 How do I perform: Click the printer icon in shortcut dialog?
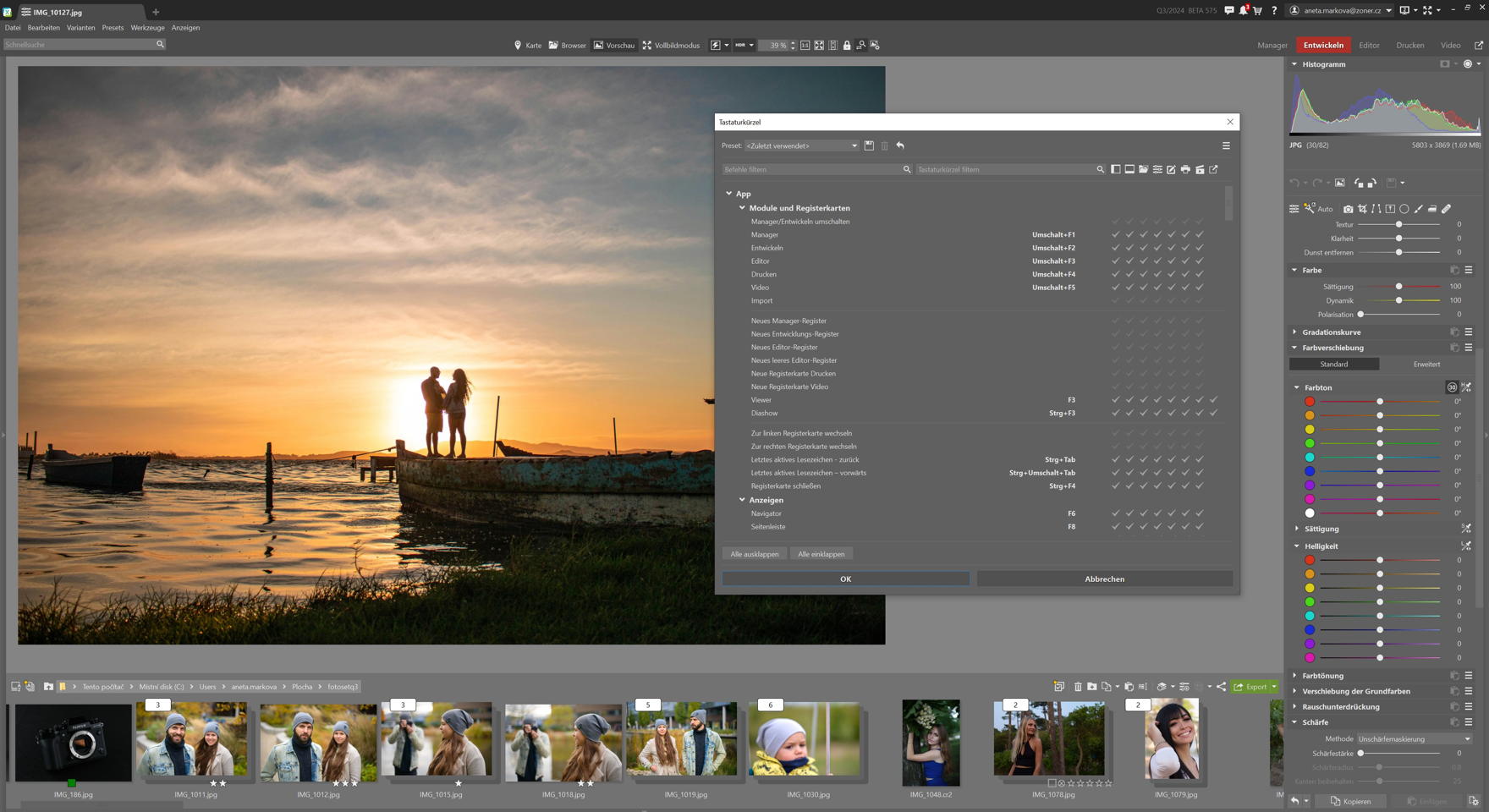coord(1185,169)
